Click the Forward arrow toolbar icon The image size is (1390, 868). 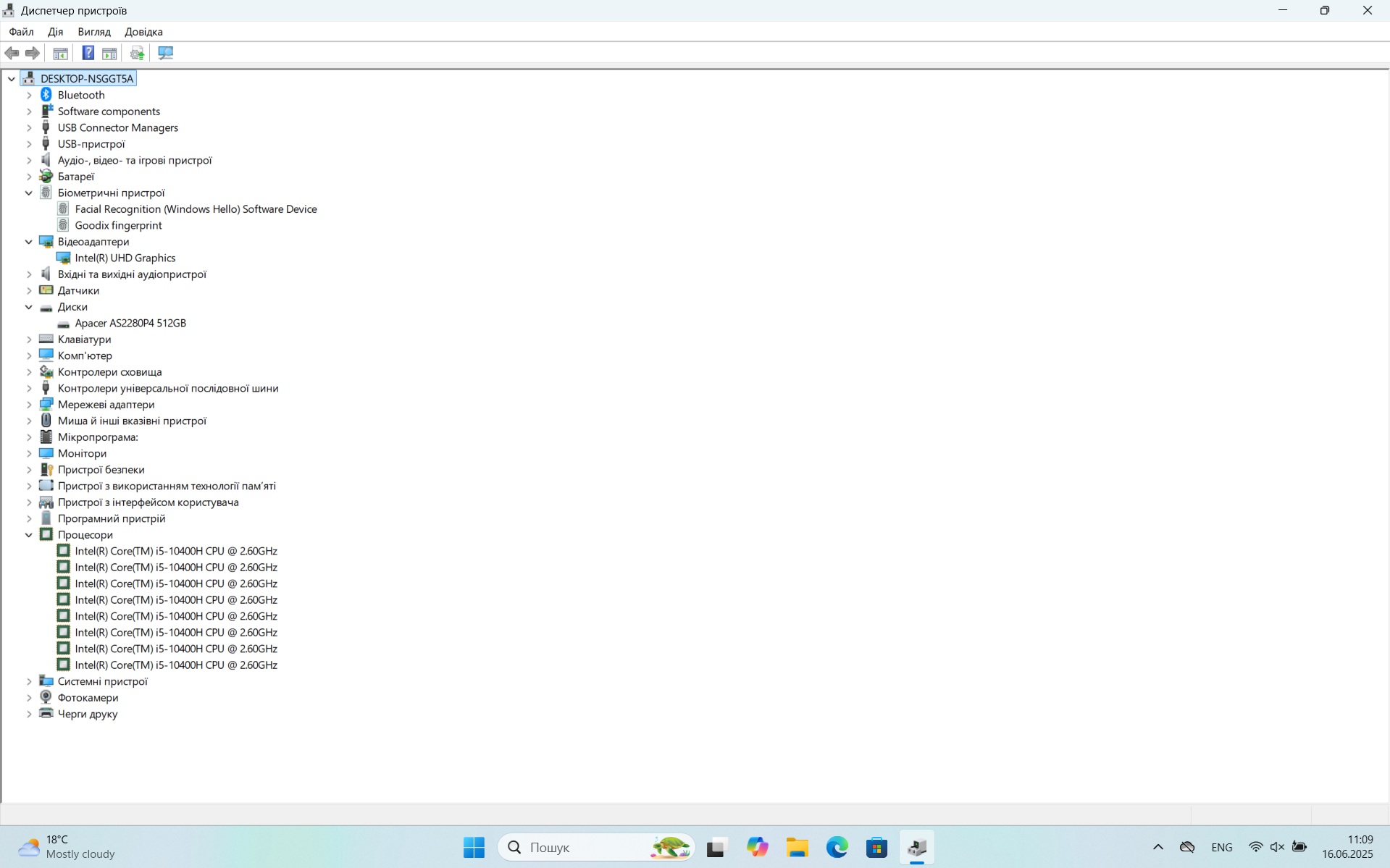32,53
